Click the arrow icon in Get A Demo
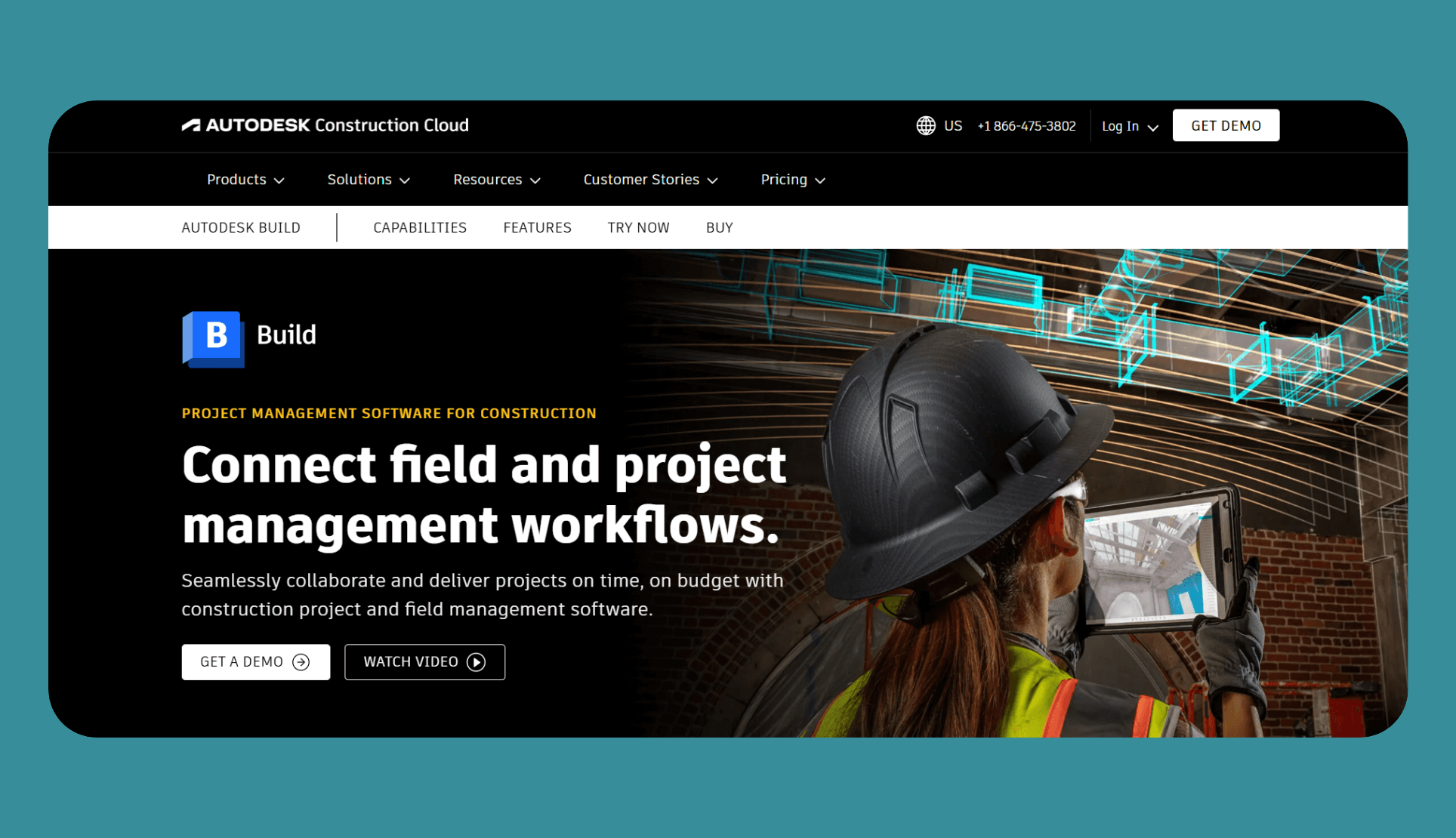The height and width of the screenshot is (838, 1456). pos(301,662)
